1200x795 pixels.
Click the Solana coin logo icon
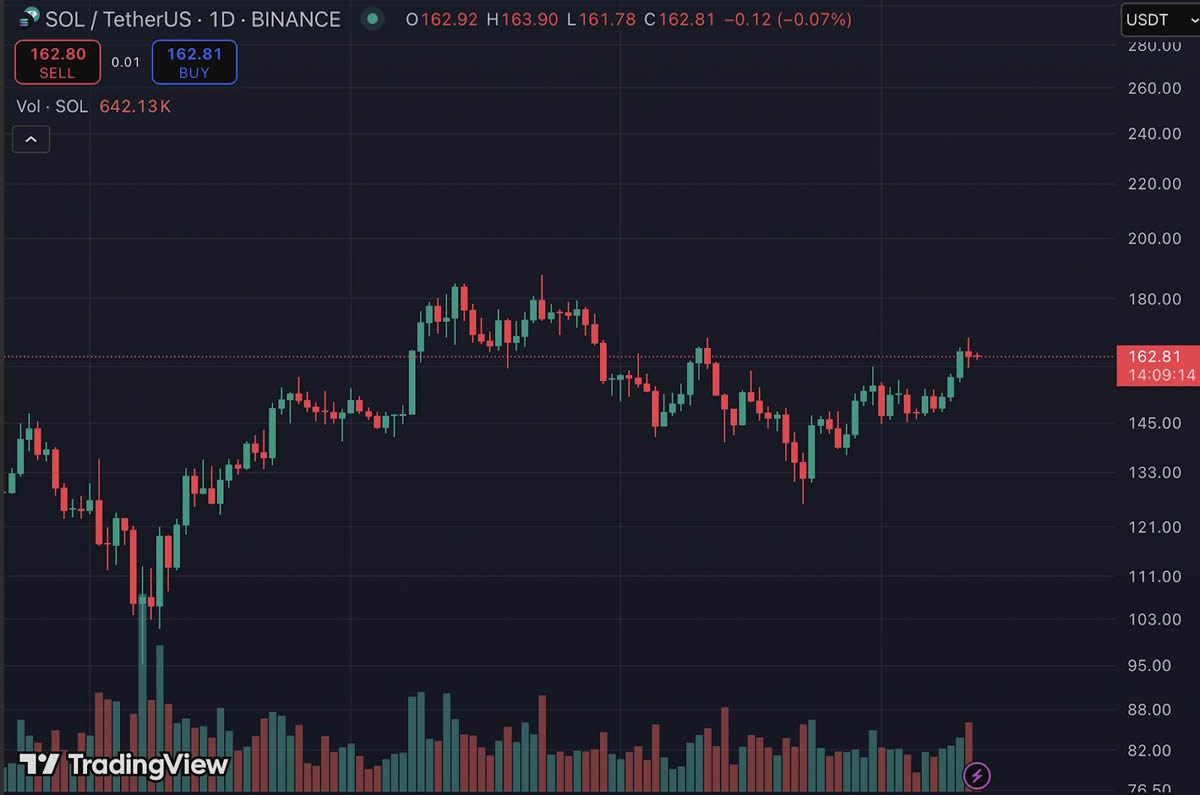click(29, 18)
